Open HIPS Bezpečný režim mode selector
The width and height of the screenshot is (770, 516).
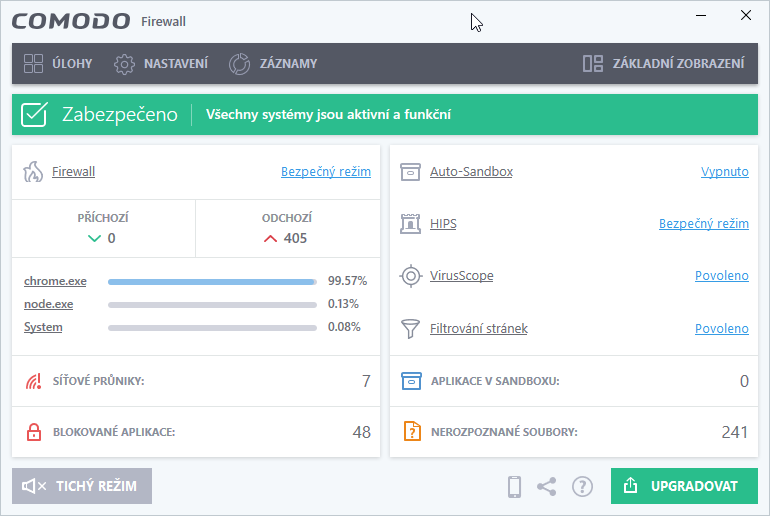click(704, 224)
